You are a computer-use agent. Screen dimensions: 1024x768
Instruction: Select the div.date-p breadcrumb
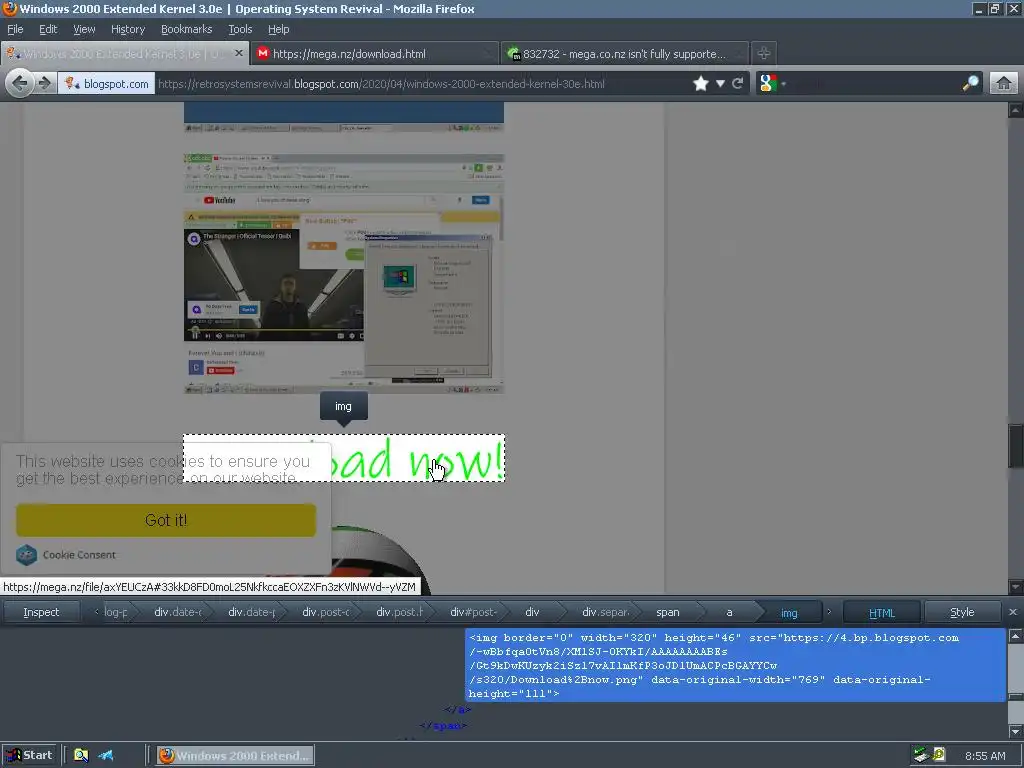[x=251, y=613]
